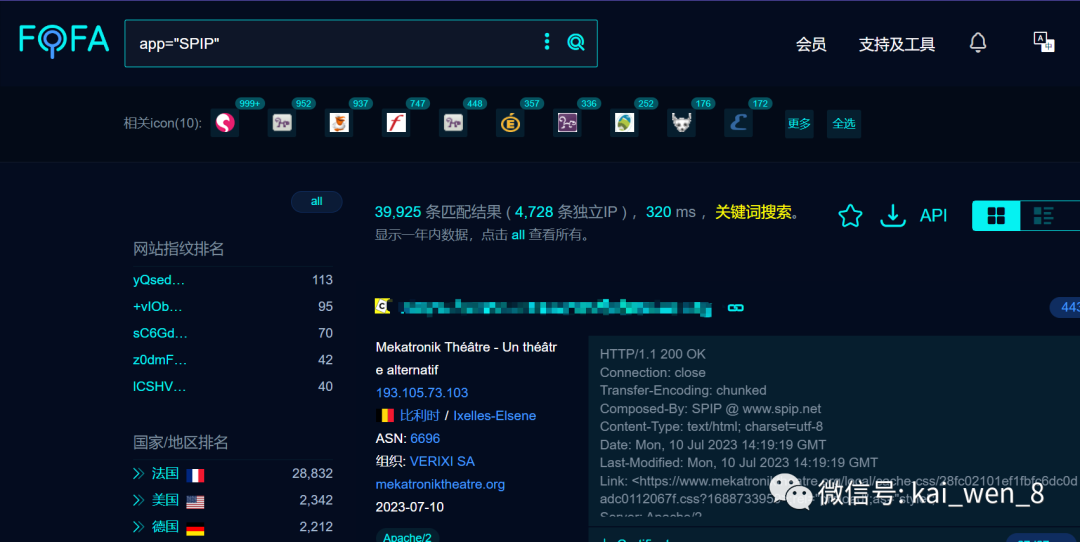Screen dimensions: 1080x542
Task: Open the 支持及工具 menu
Action: pos(896,45)
